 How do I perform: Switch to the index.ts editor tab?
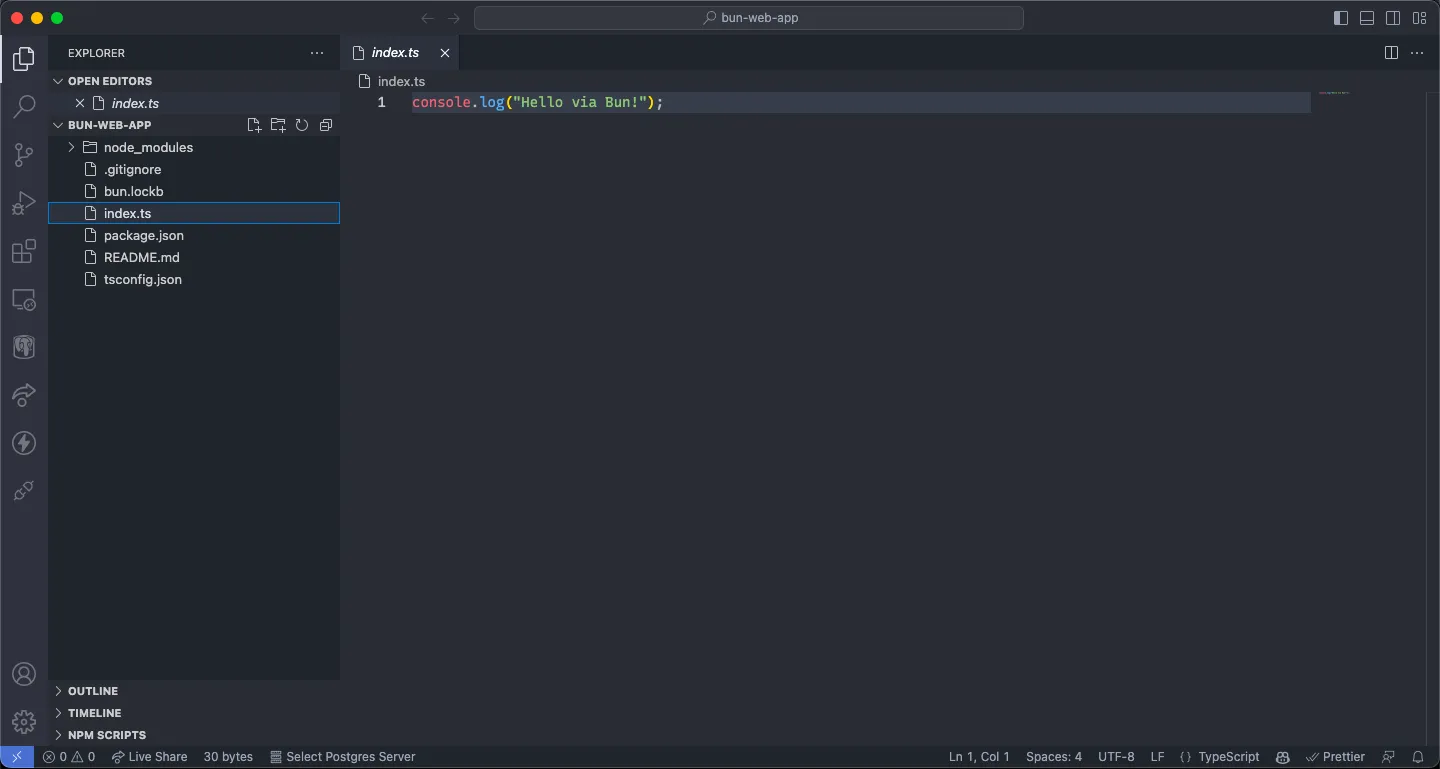[x=396, y=52]
